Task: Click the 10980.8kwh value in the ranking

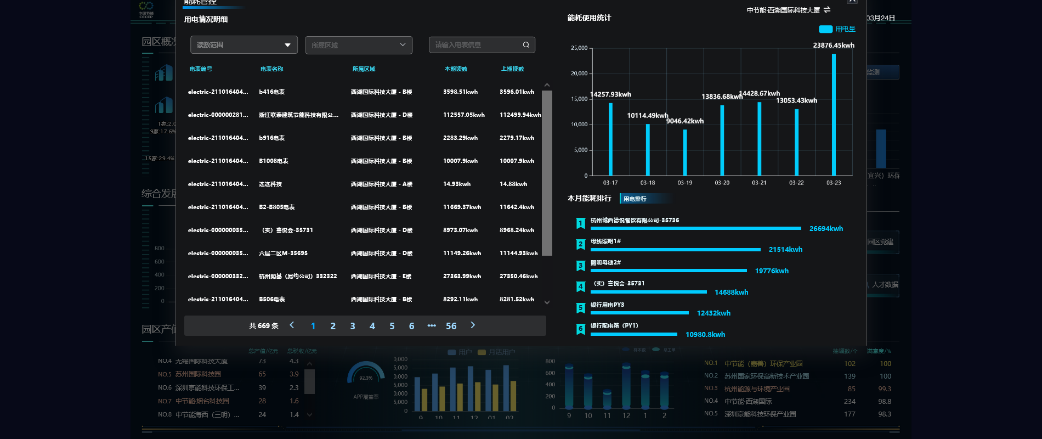Action: coord(705,334)
